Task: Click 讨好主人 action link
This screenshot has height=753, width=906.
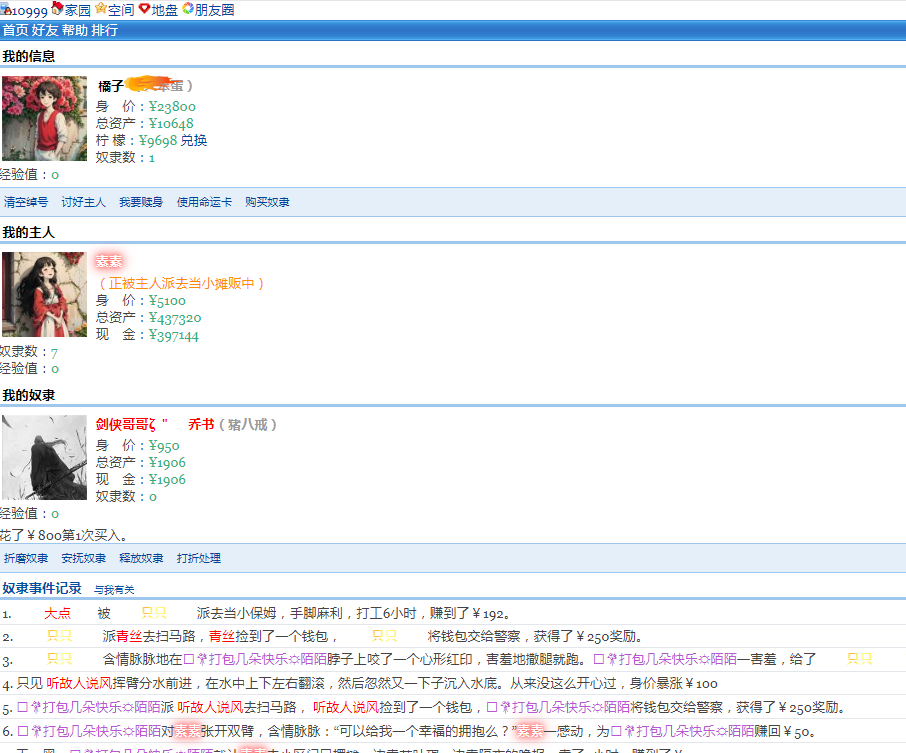Action: 84,202
